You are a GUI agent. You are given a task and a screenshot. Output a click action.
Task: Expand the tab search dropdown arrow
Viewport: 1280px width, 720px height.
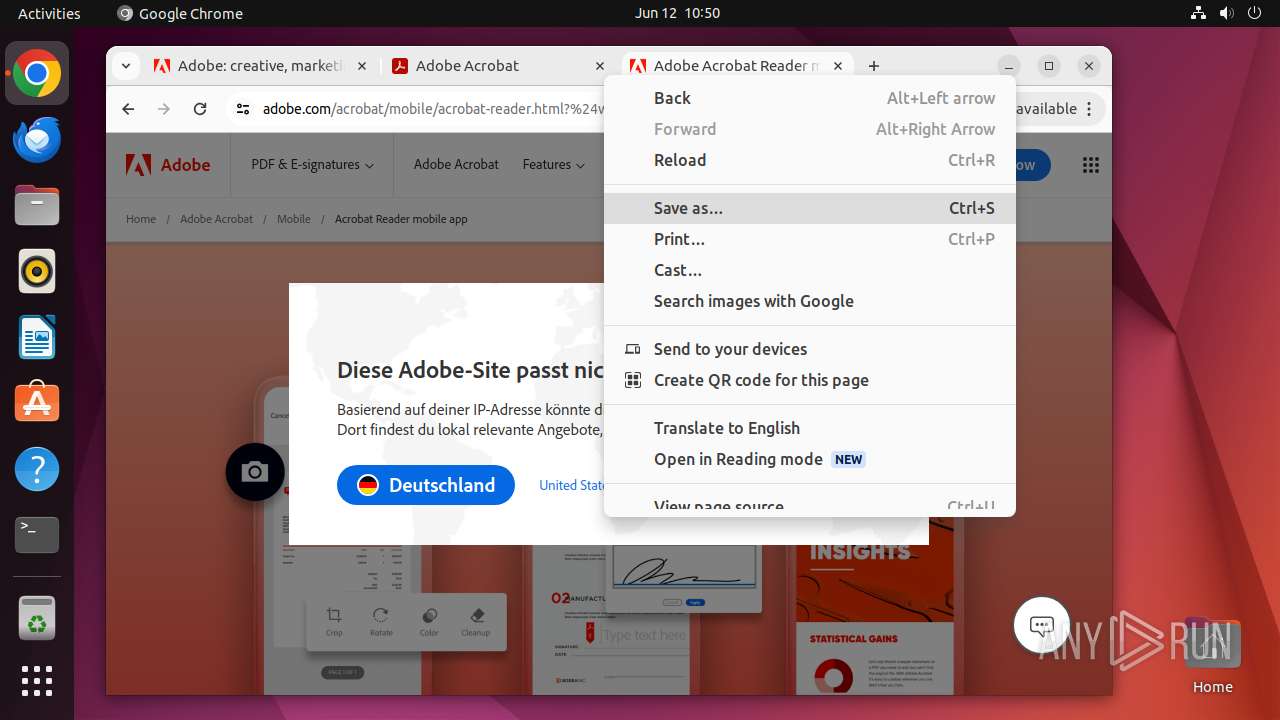125,66
